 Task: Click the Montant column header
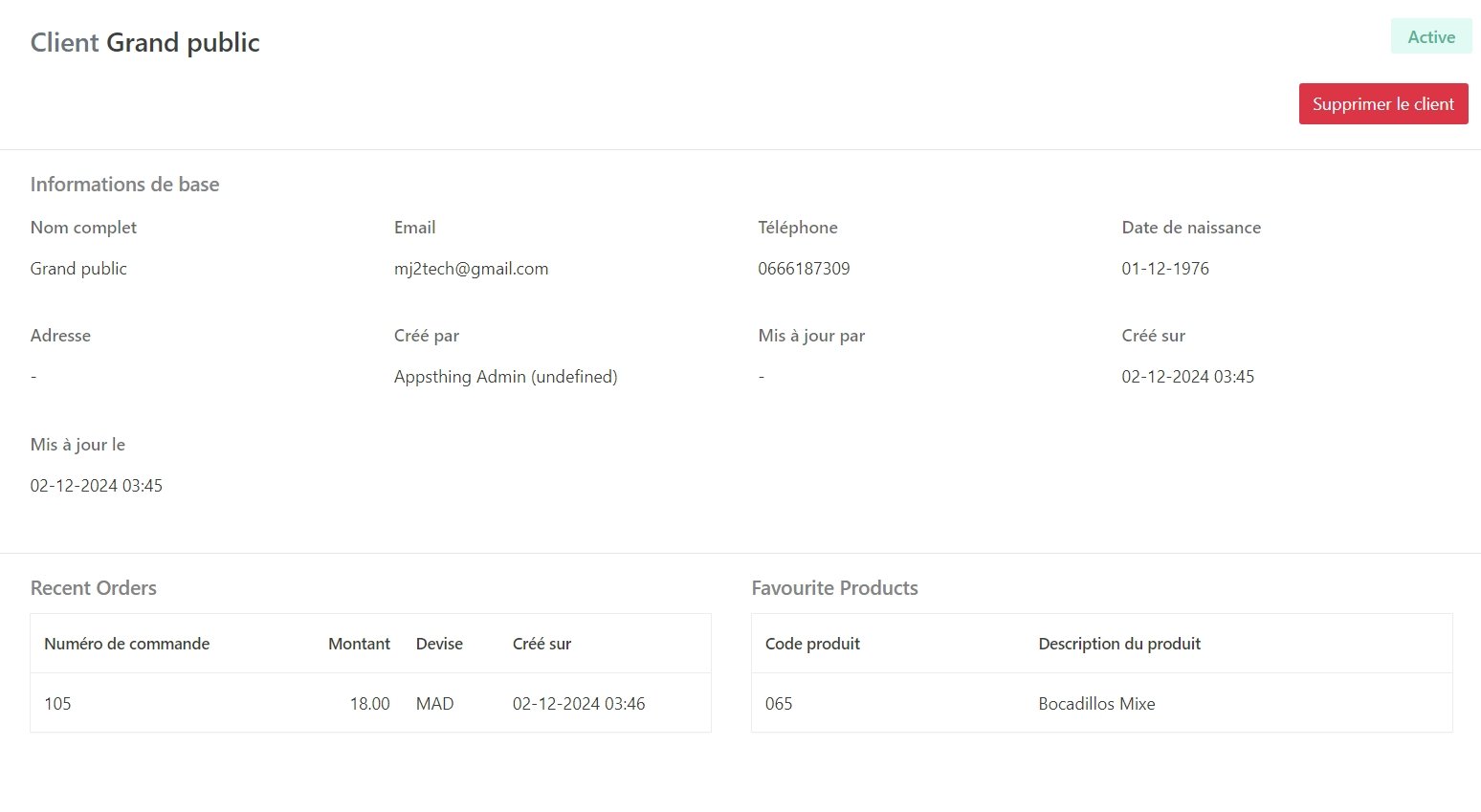[x=359, y=644]
